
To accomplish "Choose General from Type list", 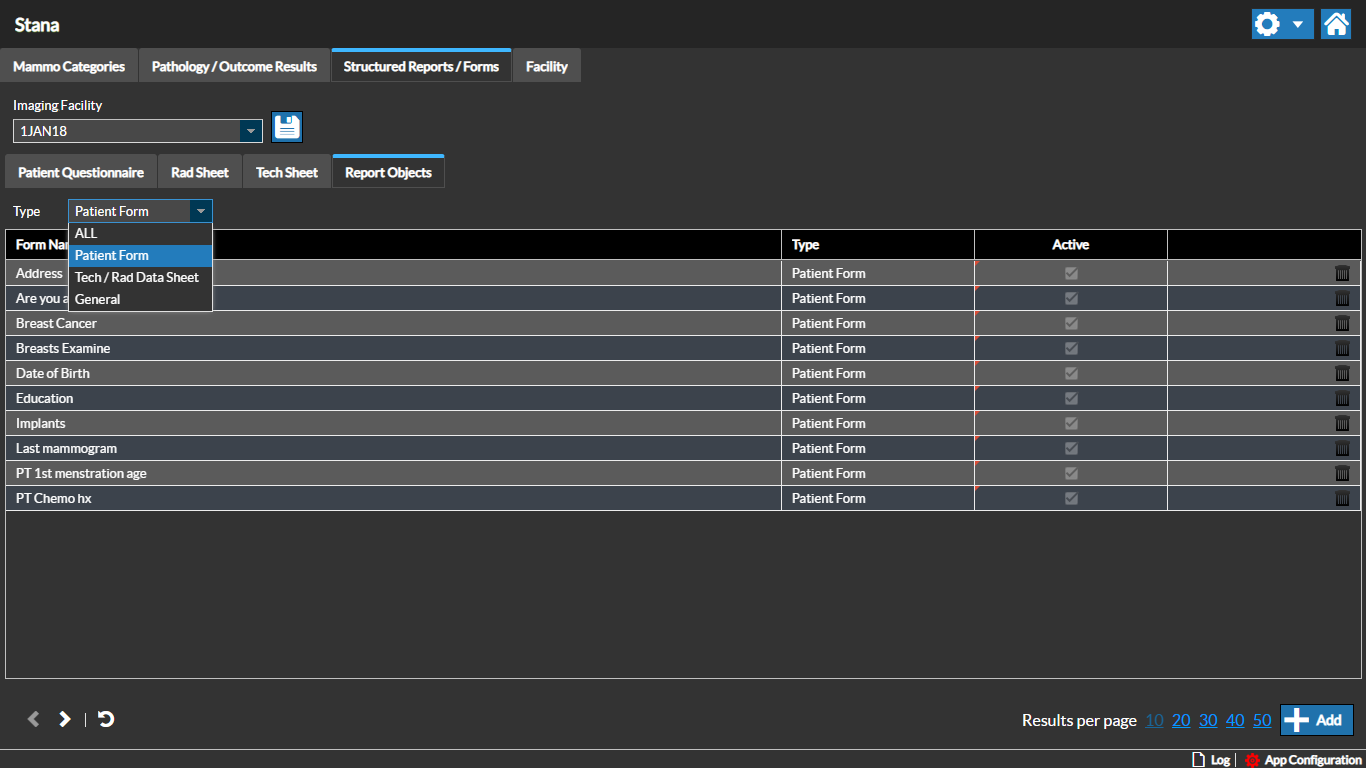I will (x=98, y=299).
